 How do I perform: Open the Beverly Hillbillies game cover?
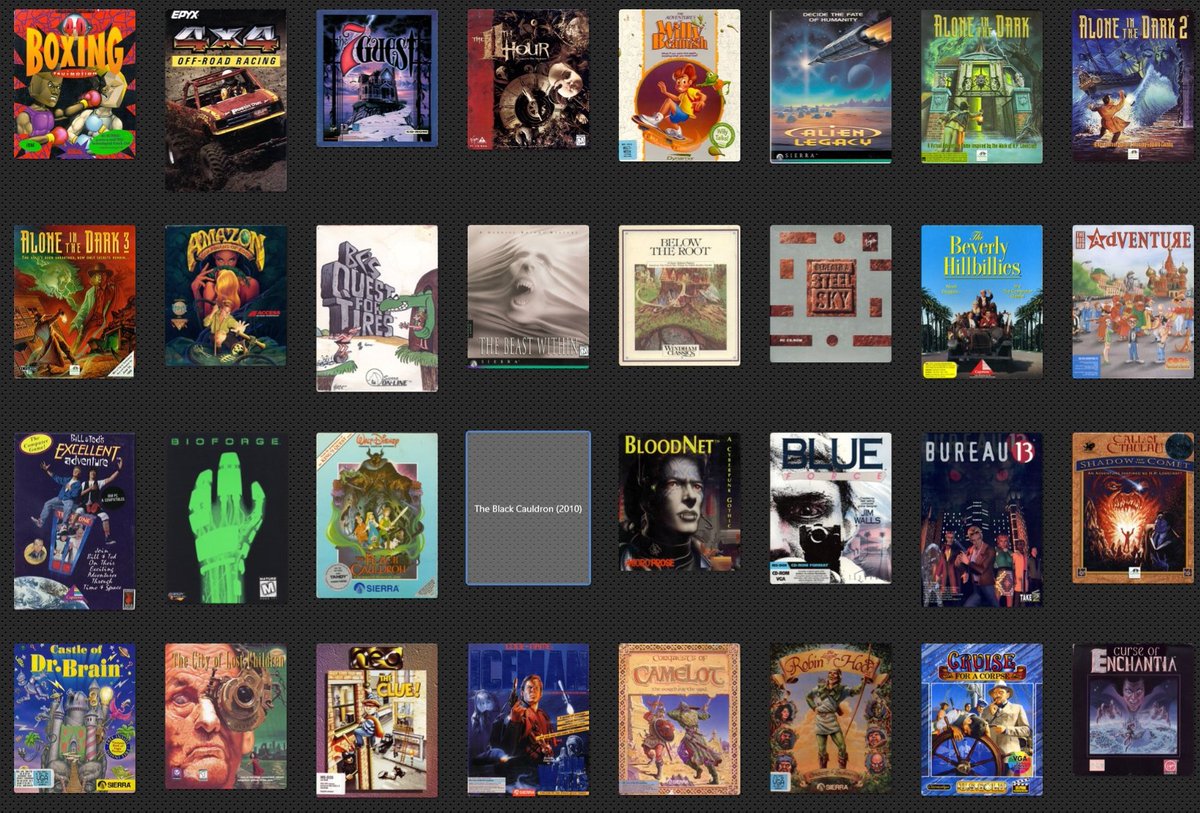click(x=981, y=301)
